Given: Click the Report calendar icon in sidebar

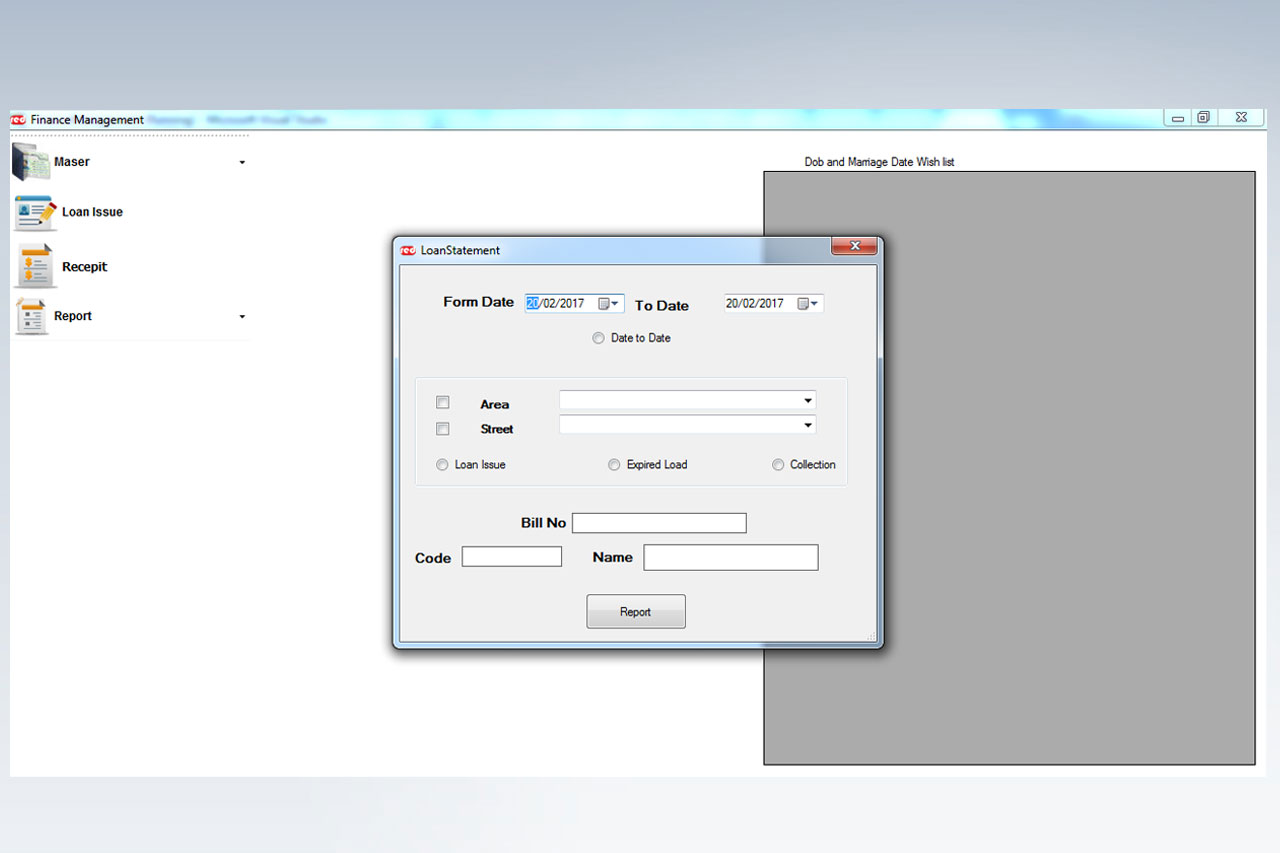Looking at the screenshot, I should tap(31, 316).
